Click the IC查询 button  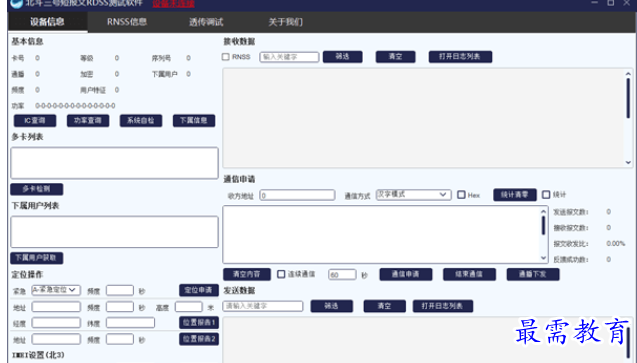point(35,121)
